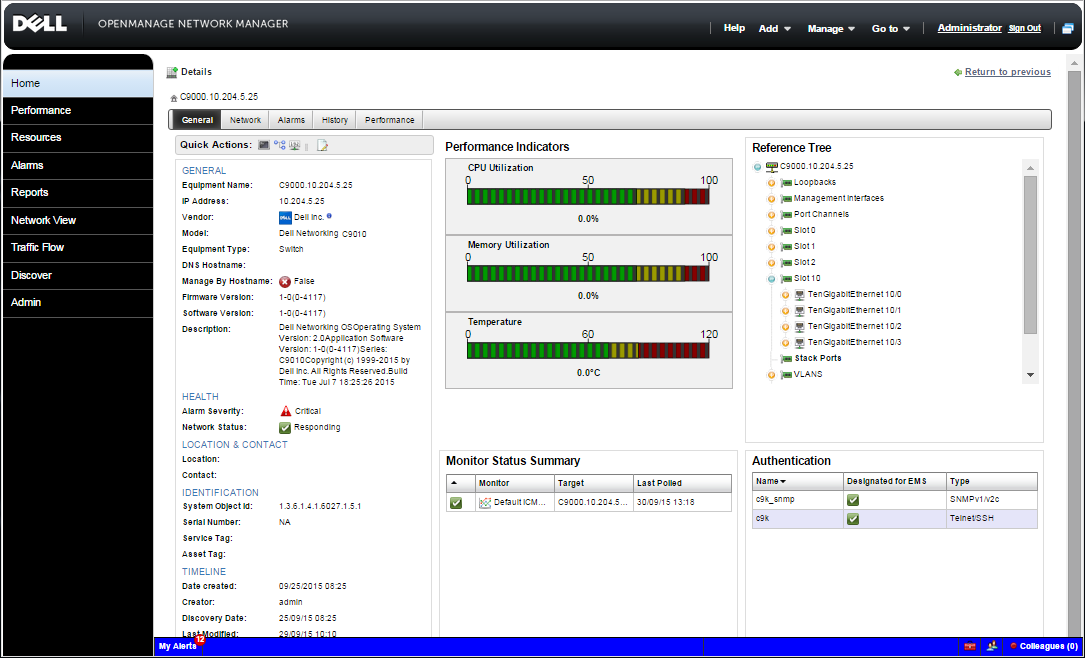Click the Details page icon

[x=172, y=72]
